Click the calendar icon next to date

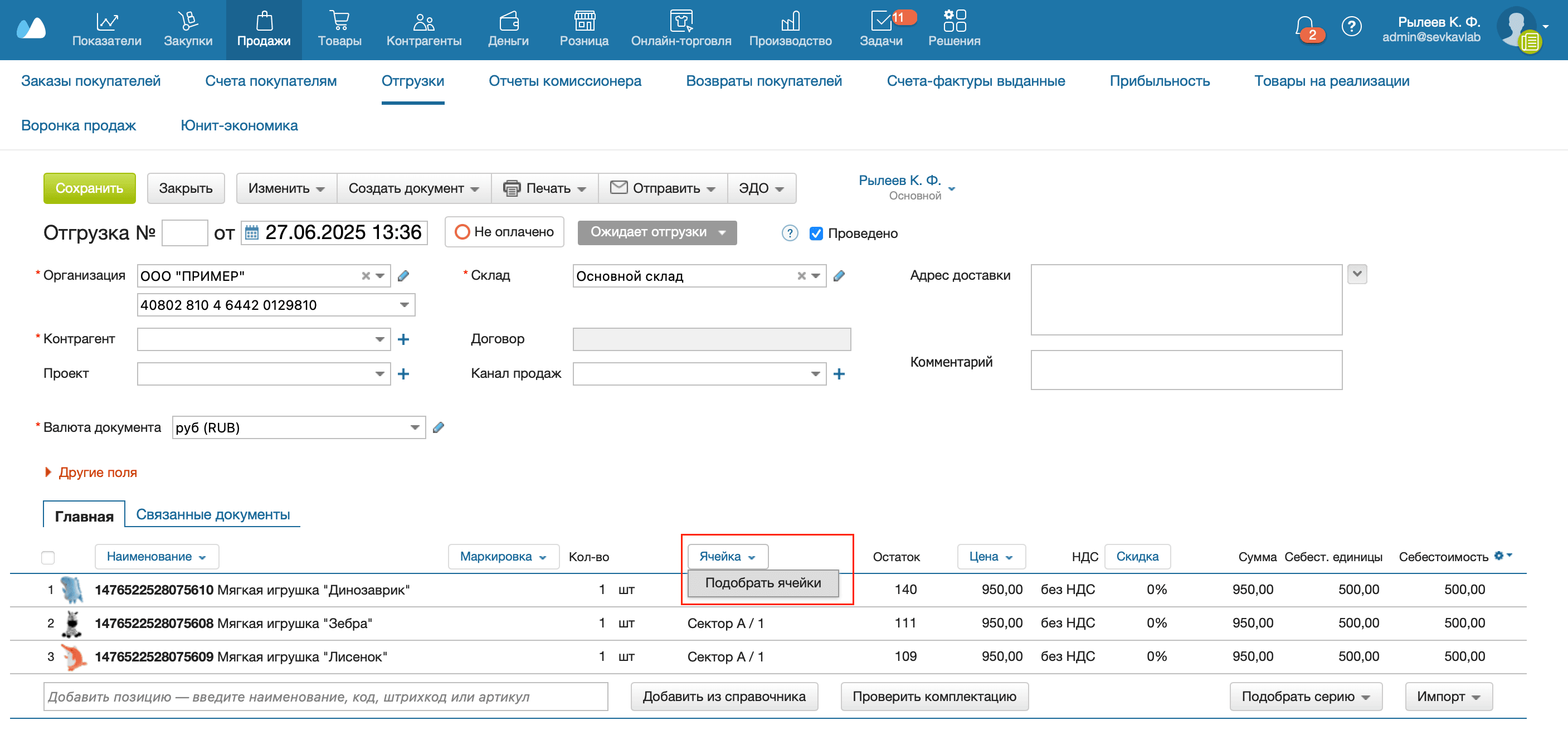(x=251, y=232)
